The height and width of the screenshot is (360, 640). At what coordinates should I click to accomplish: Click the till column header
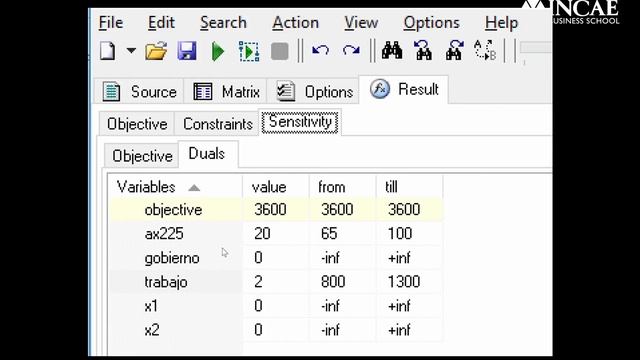[x=409, y=187]
